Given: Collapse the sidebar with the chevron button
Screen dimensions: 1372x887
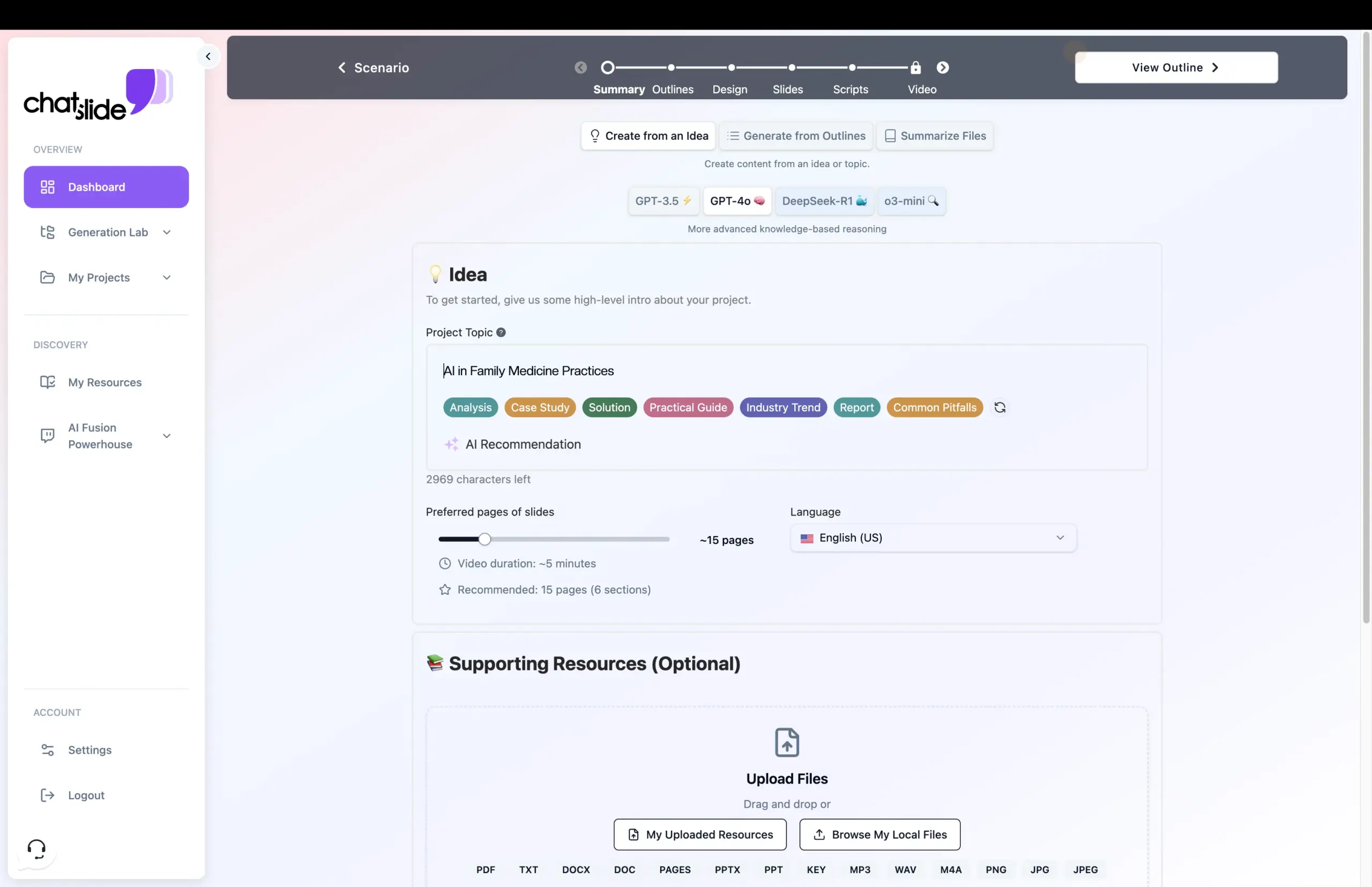Looking at the screenshot, I should click(208, 56).
